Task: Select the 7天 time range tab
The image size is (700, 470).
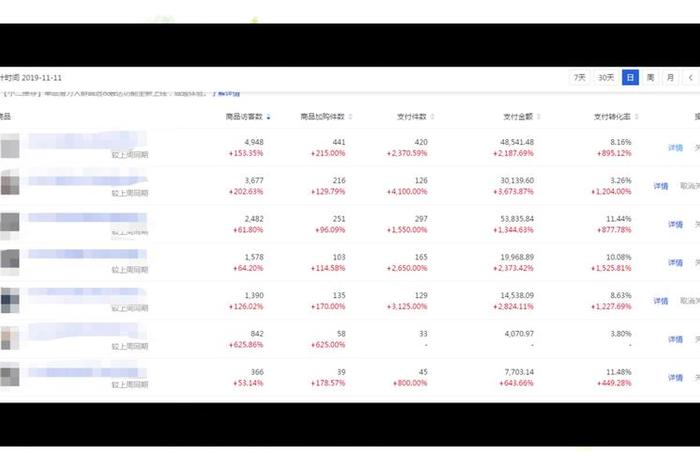Action: (x=580, y=77)
